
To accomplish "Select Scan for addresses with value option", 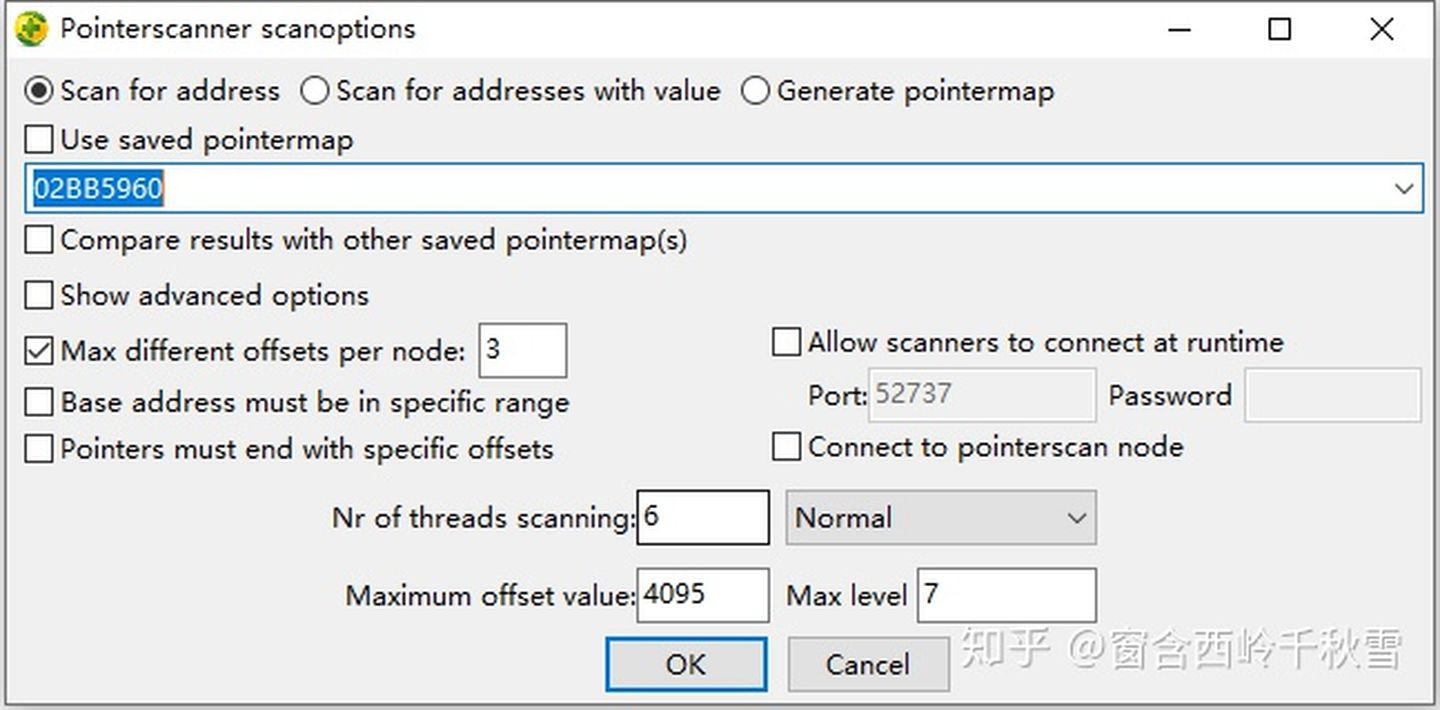I will tap(314, 91).
